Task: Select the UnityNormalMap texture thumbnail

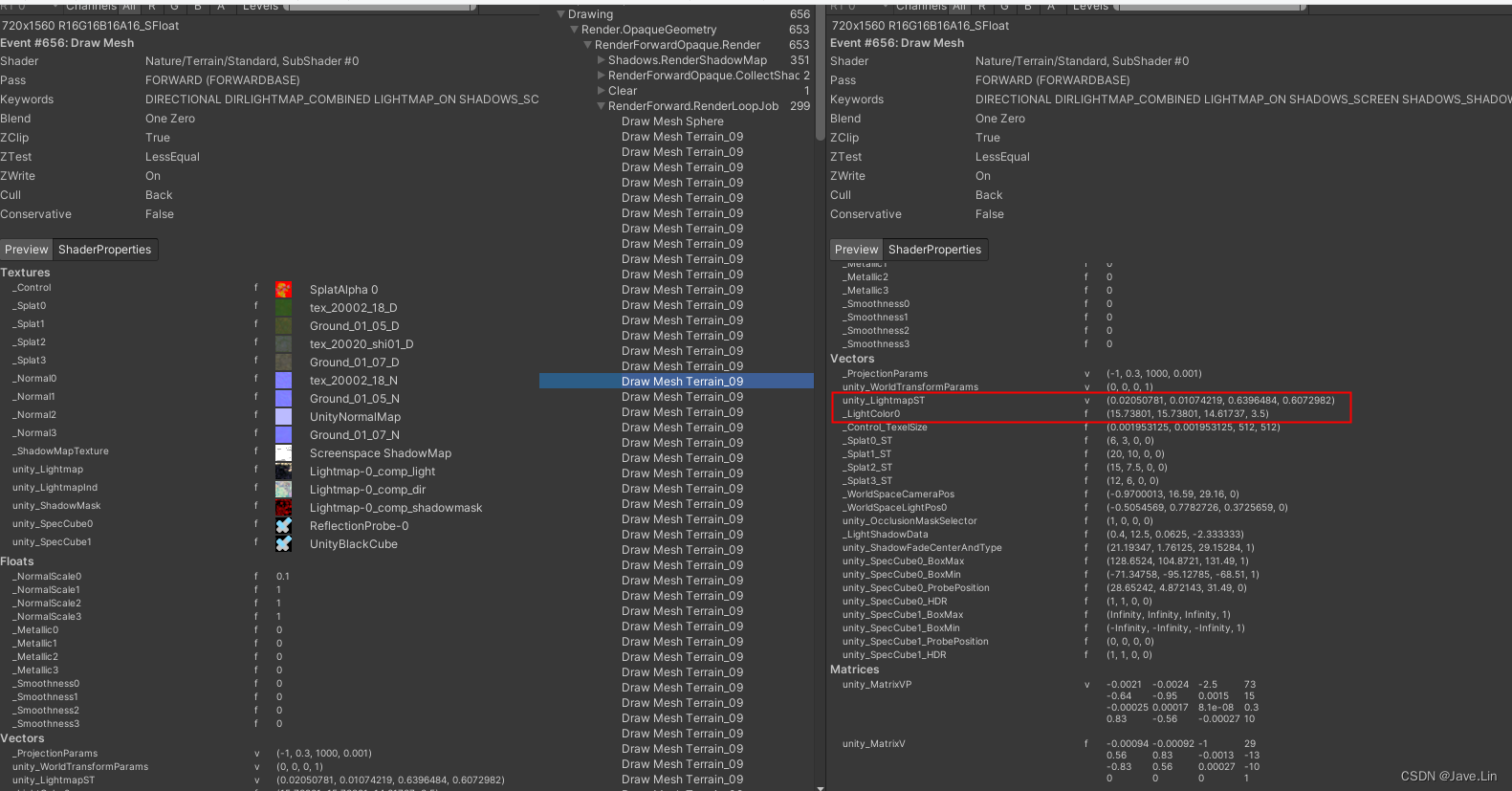Action: [x=284, y=417]
